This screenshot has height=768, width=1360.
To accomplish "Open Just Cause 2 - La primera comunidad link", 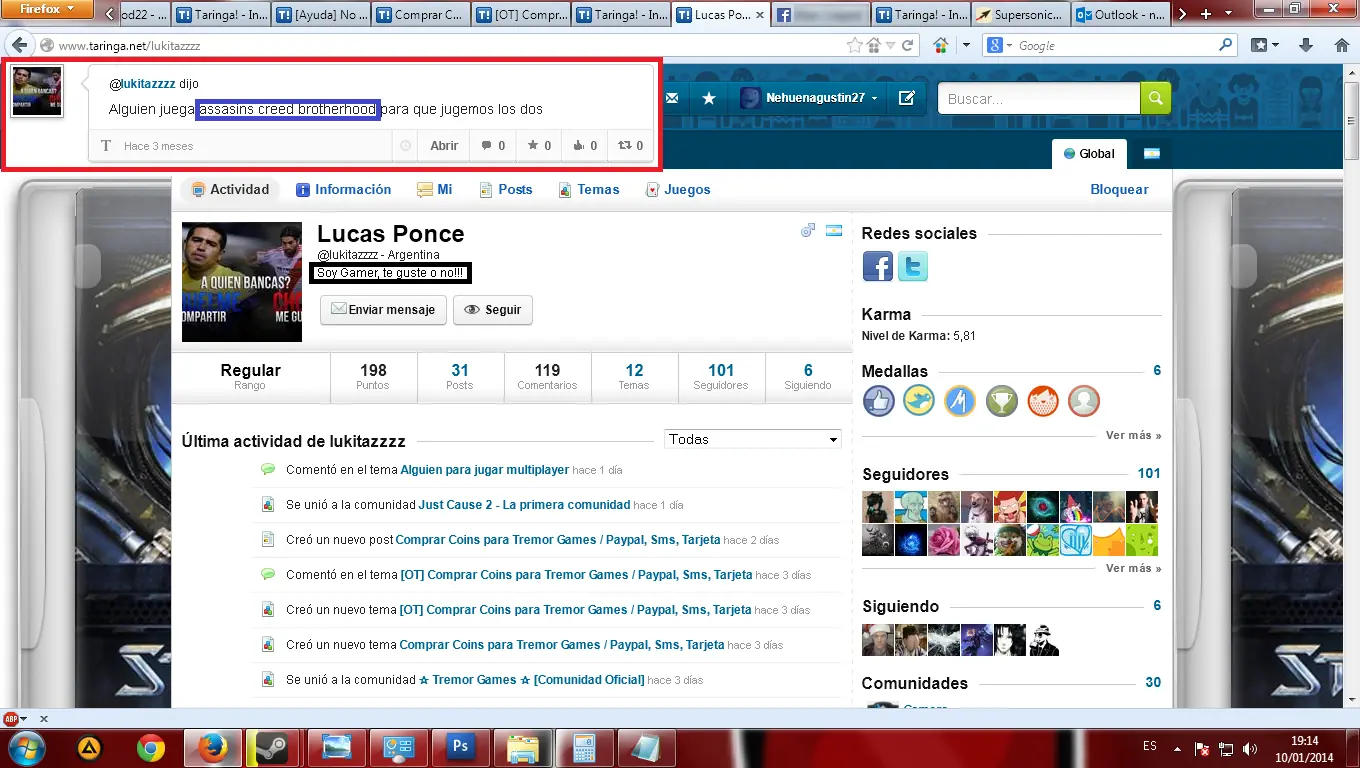I will 524,505.
